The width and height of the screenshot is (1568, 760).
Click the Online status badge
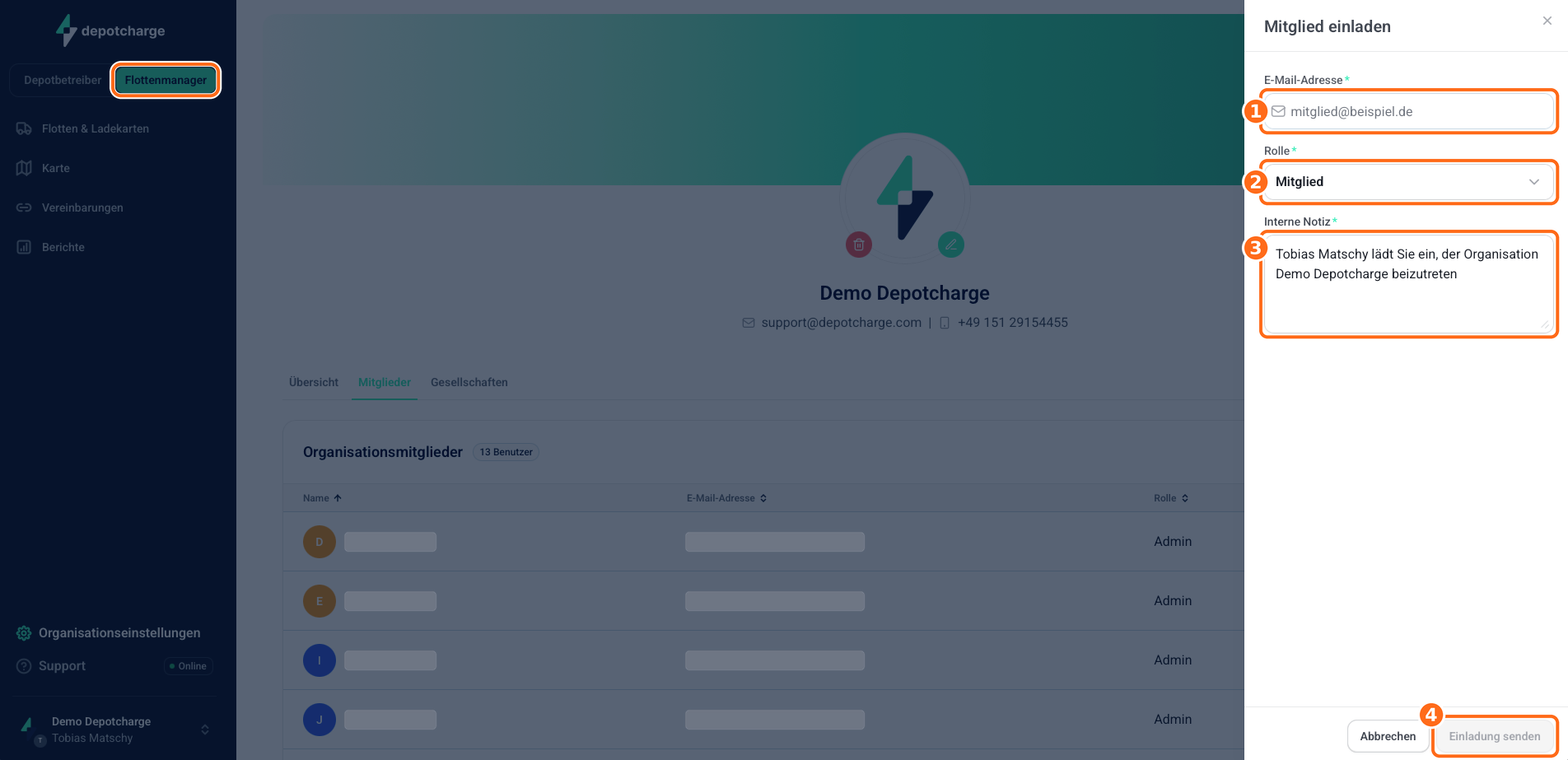[x=188, y=666]
